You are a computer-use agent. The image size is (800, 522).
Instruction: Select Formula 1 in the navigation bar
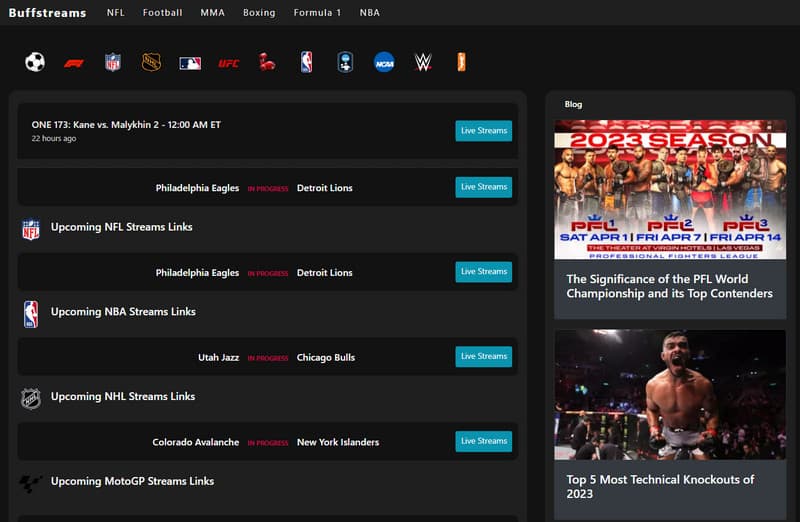[317, 13]
